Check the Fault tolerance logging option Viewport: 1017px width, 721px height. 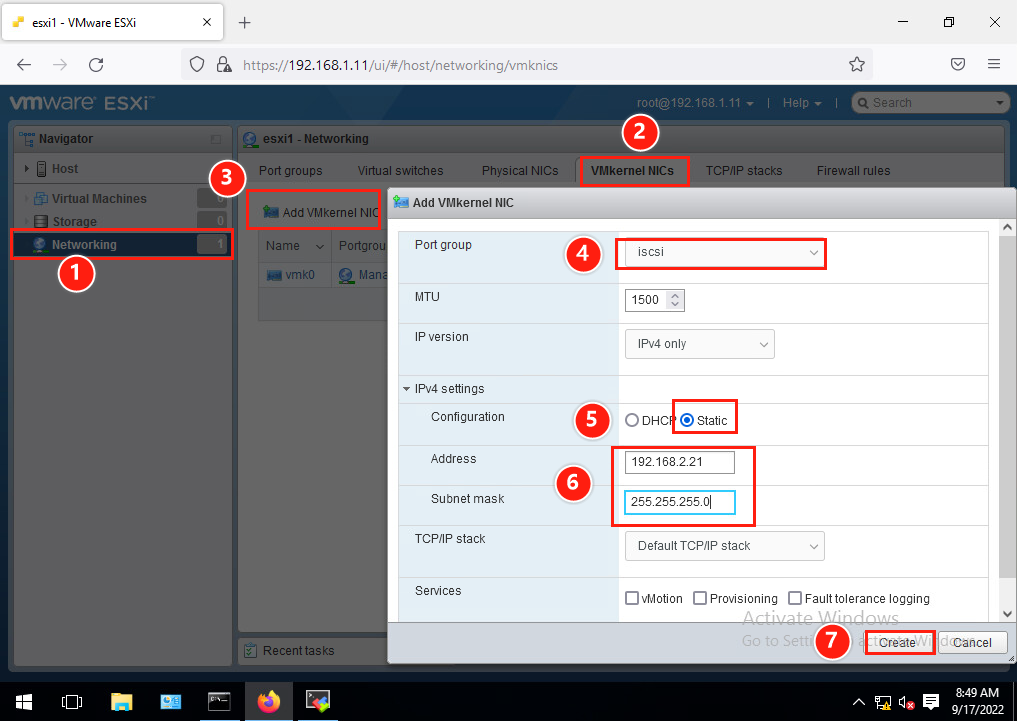tap(794, 598)
